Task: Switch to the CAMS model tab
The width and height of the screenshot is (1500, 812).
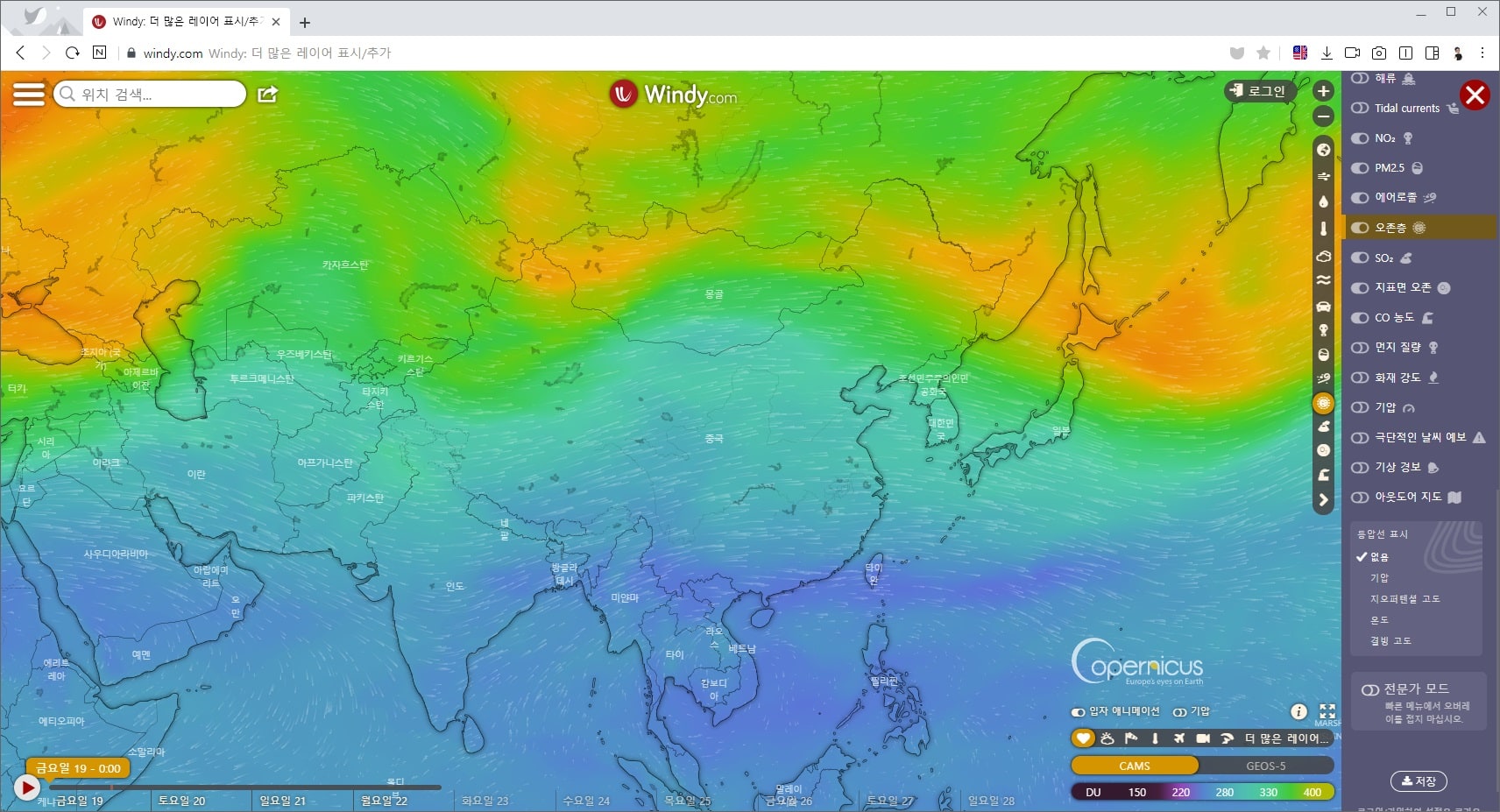Action: pos(1135,766)
